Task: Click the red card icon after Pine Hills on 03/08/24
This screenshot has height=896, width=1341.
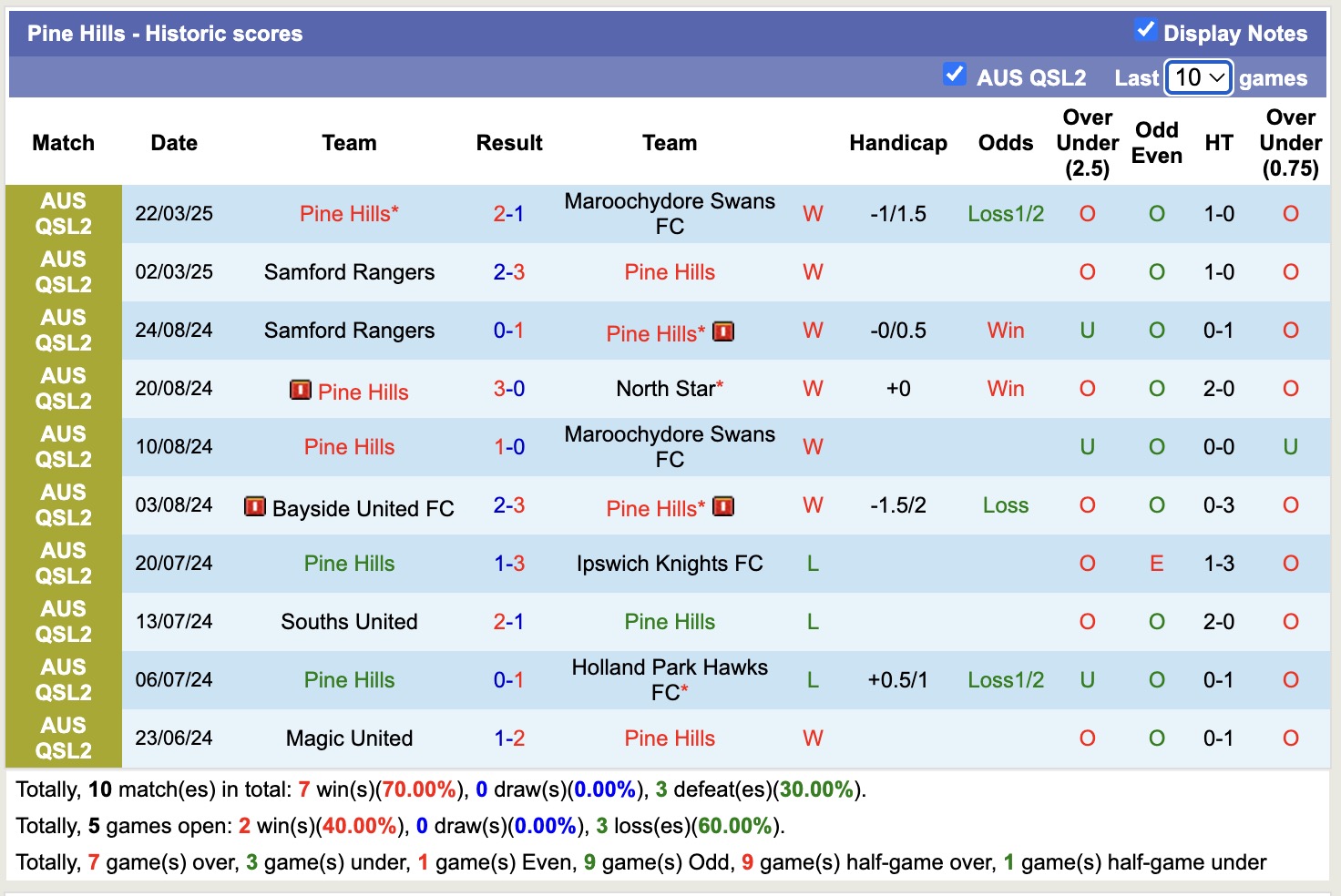Action: coord(722,507)
